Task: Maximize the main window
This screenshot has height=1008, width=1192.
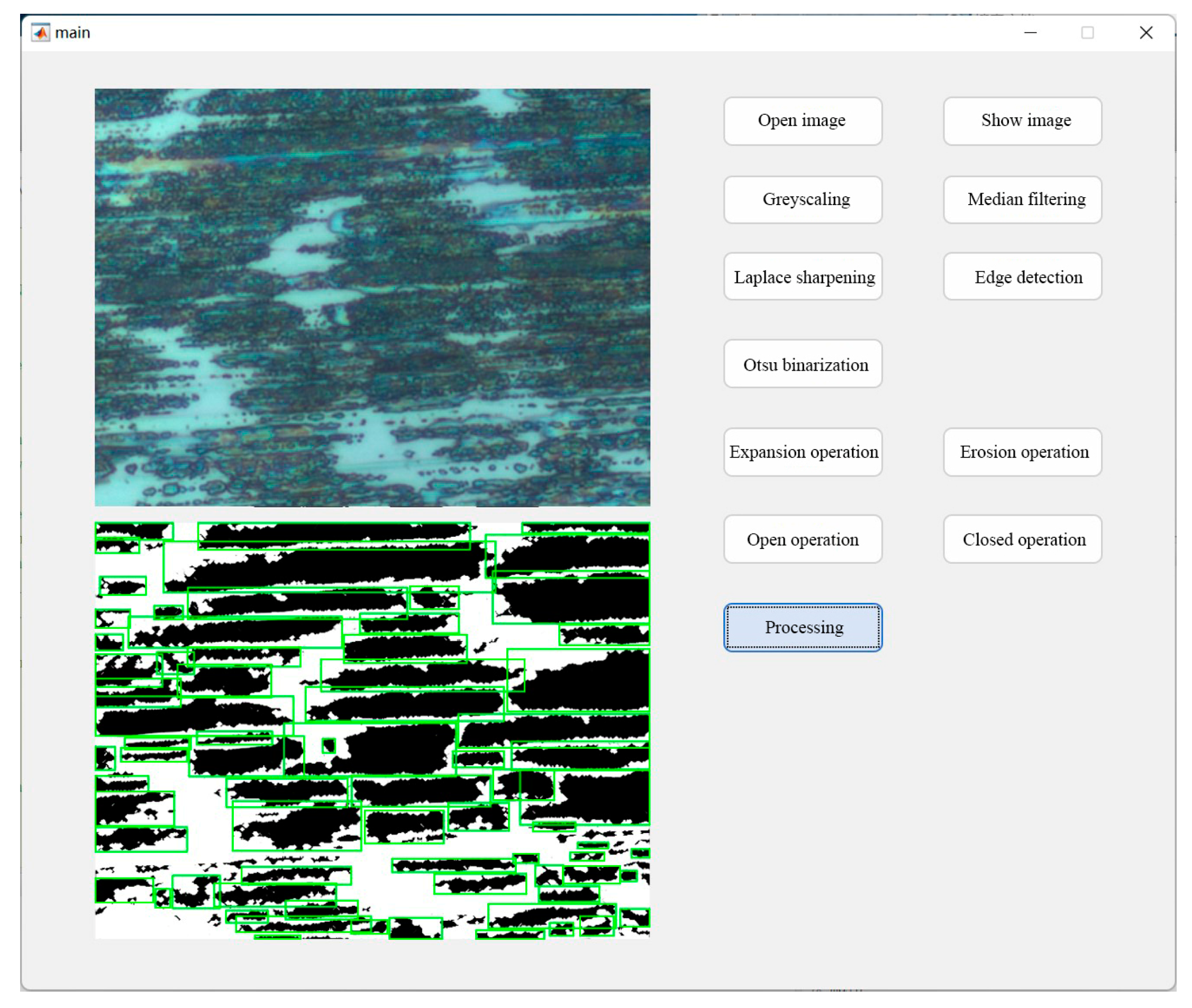Action: tap(1087, 33)
